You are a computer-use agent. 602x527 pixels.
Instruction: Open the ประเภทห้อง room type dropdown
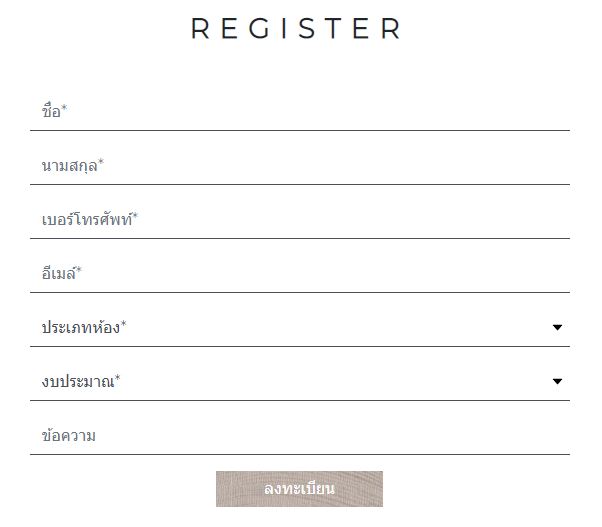(x=300, y=328)
